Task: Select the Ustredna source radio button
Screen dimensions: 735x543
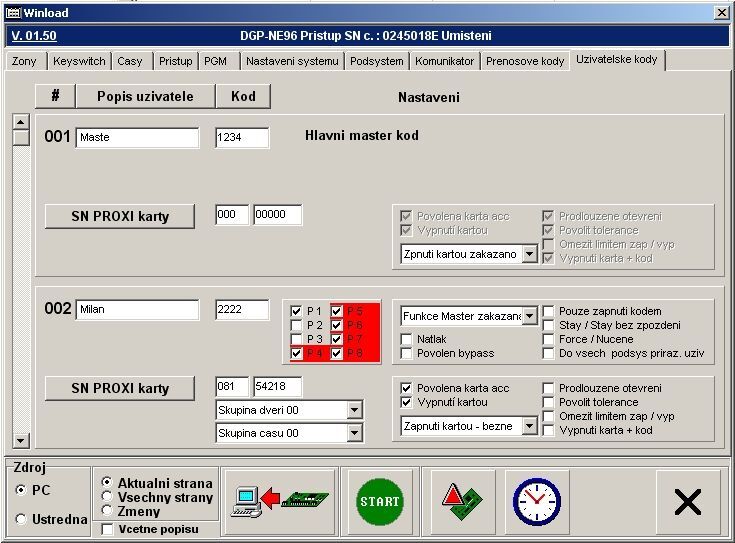Action: [x=22, y=519]
